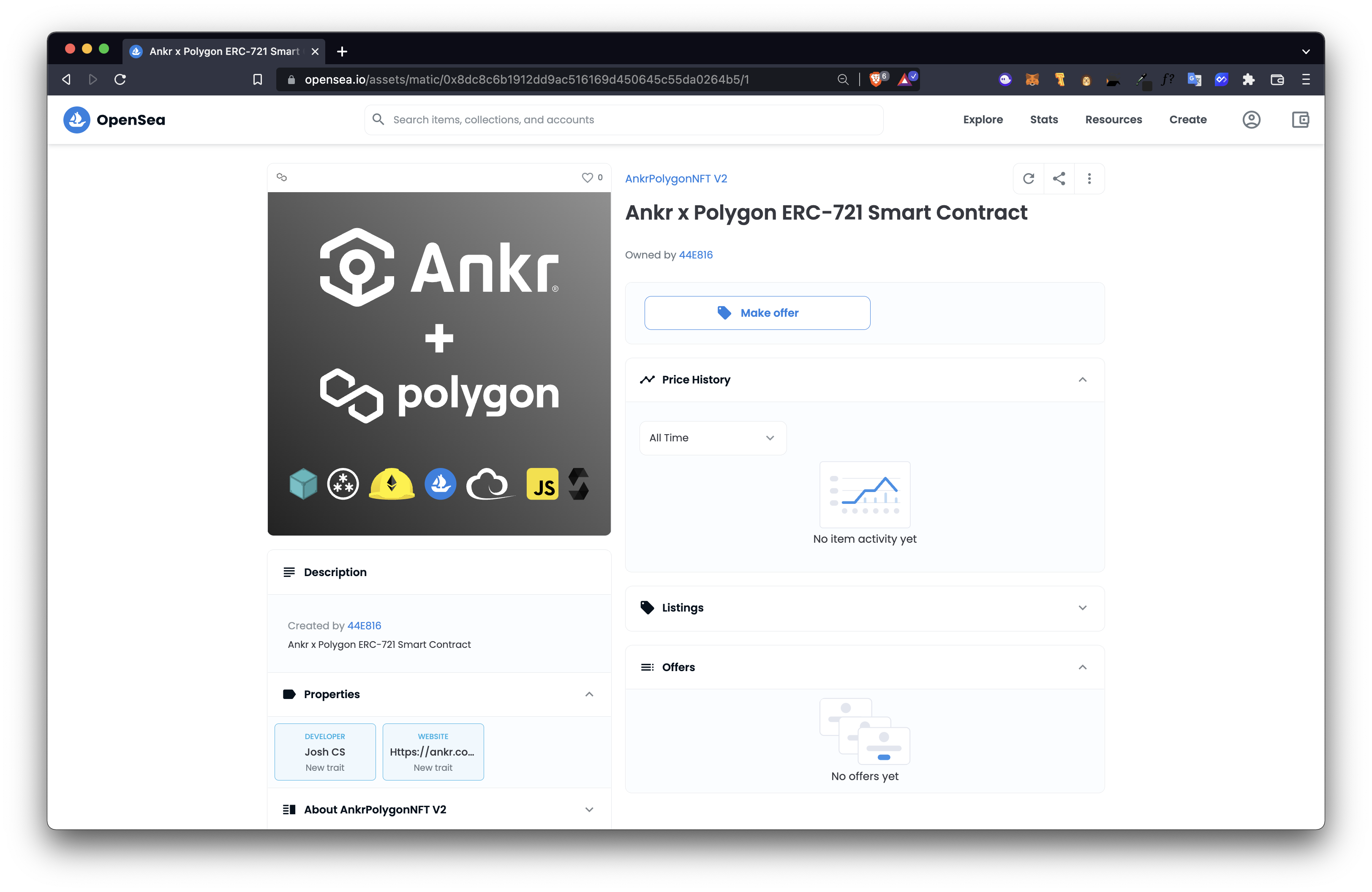Click the Polygon chain icon above image

click(282, 177)
